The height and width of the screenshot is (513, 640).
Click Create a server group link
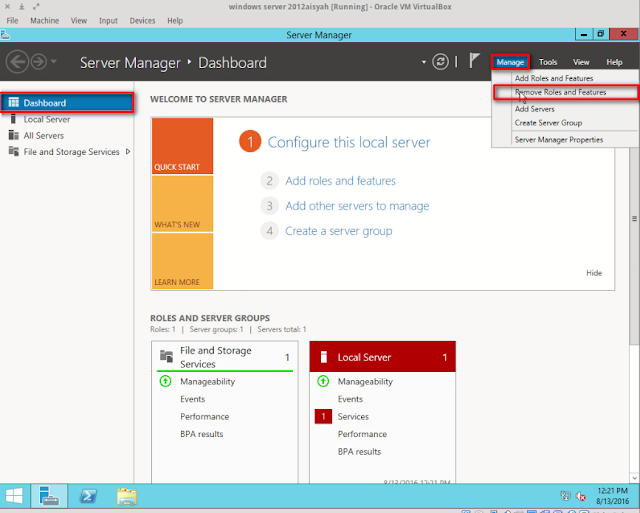point(338,231)
